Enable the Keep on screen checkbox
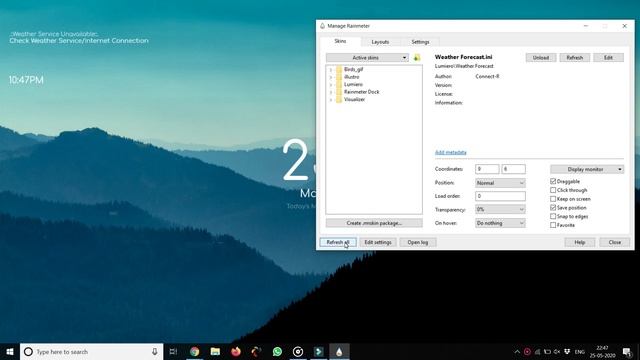 coord(553,199)
